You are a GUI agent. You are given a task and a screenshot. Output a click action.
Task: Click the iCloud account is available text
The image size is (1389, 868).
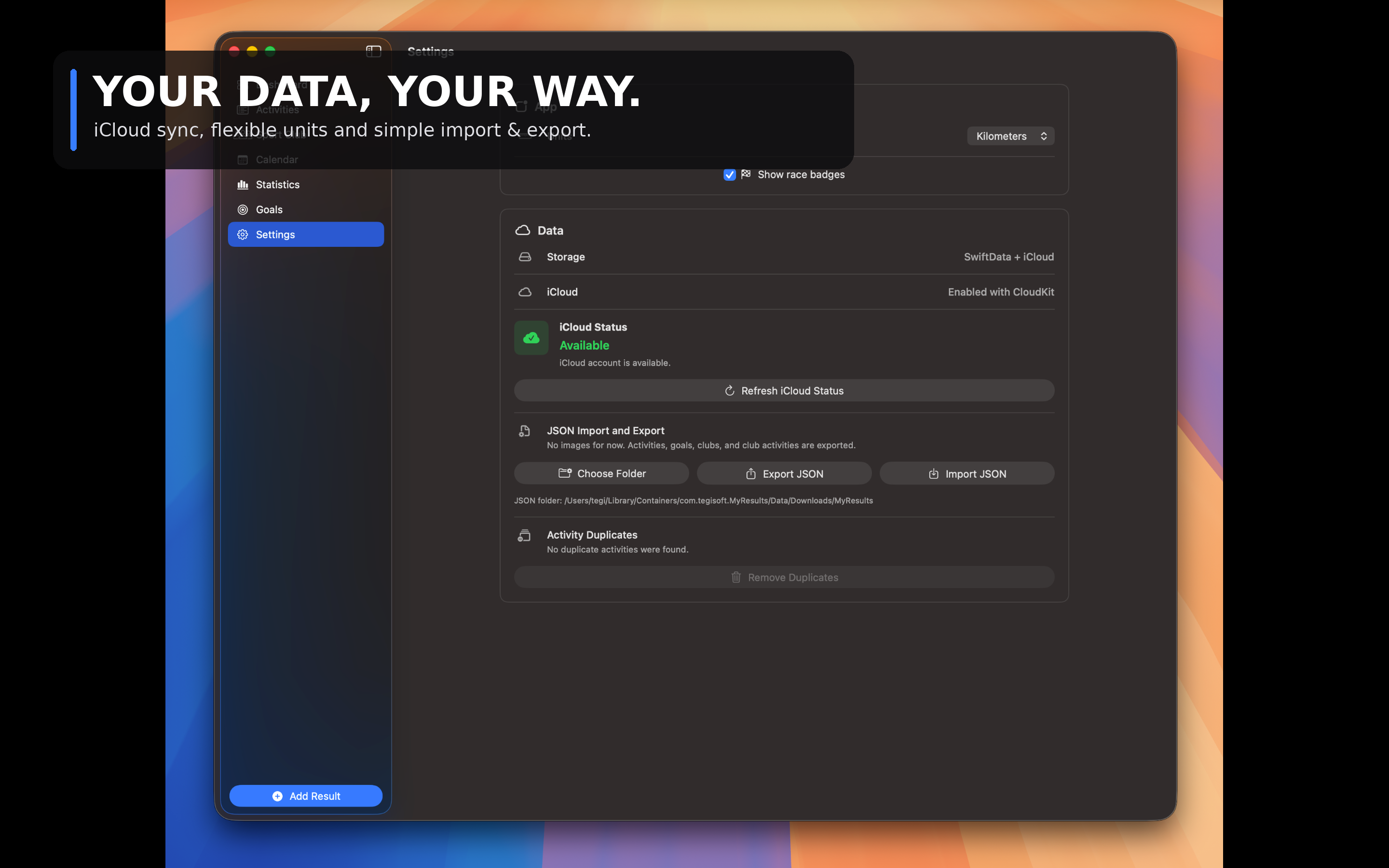point(615,363)
